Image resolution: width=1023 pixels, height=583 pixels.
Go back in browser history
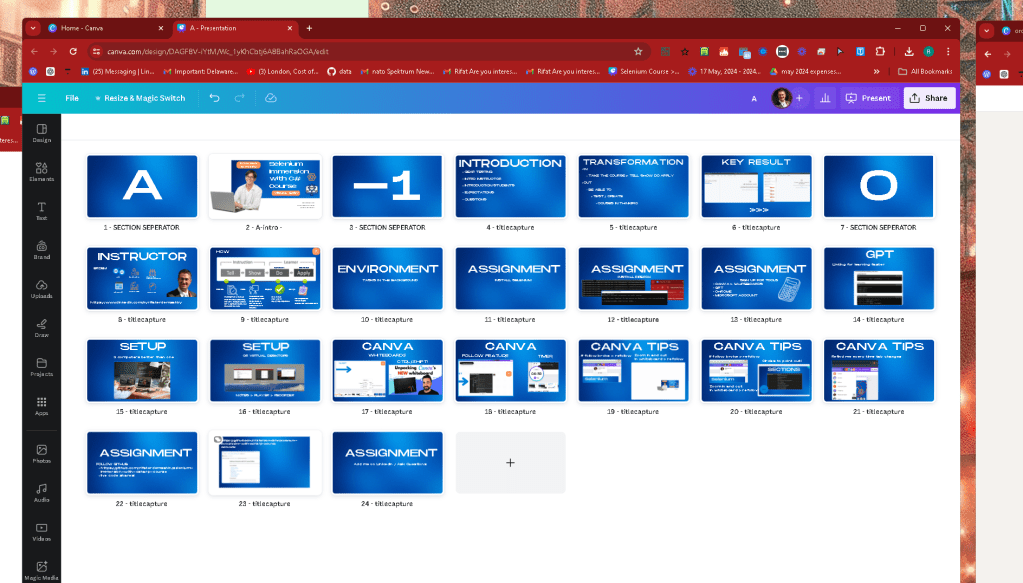pos(34,52)
